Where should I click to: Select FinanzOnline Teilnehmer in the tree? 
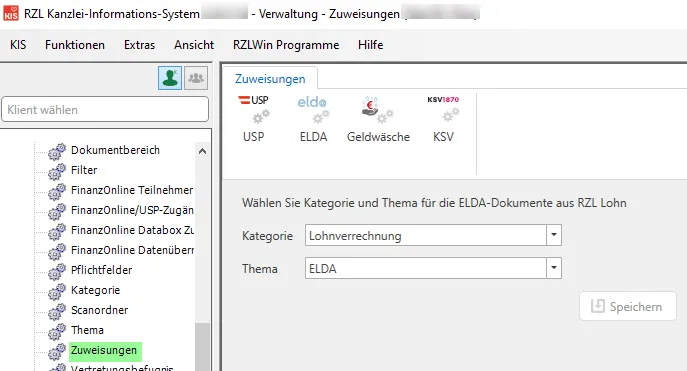[x=132, y=190]
